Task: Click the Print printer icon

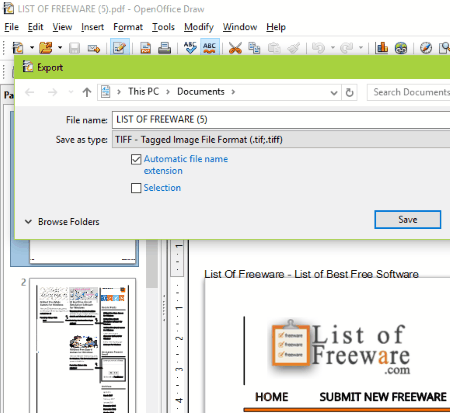Action: click(165, 48)
